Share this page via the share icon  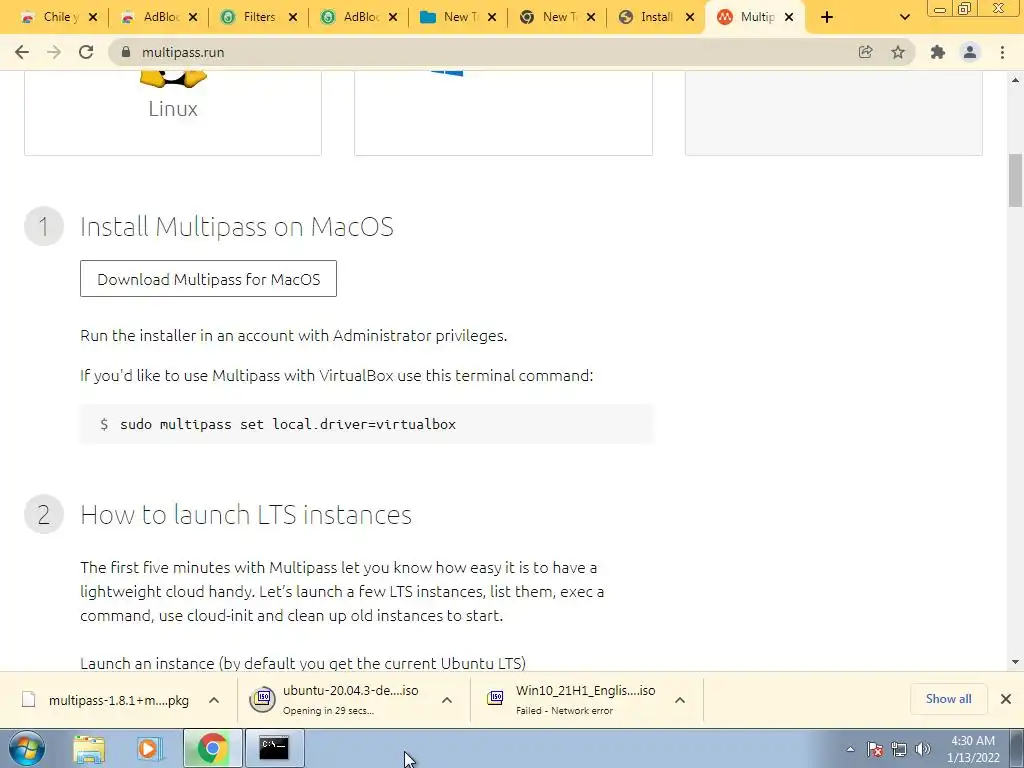click(865, 52)
